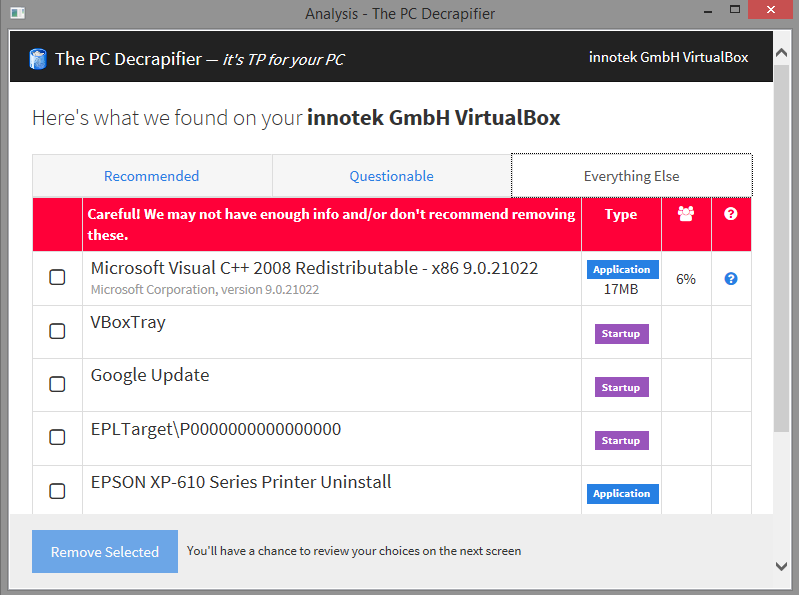The image size is (799, 595).
Task: Select the Everything Else tab
Action: pos(631,176)
